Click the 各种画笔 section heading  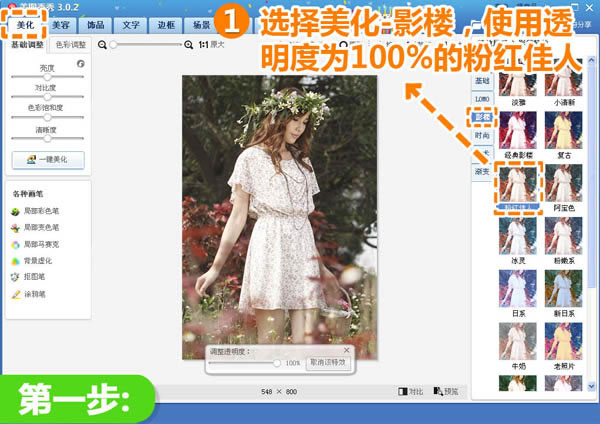[x=28, y=194]
